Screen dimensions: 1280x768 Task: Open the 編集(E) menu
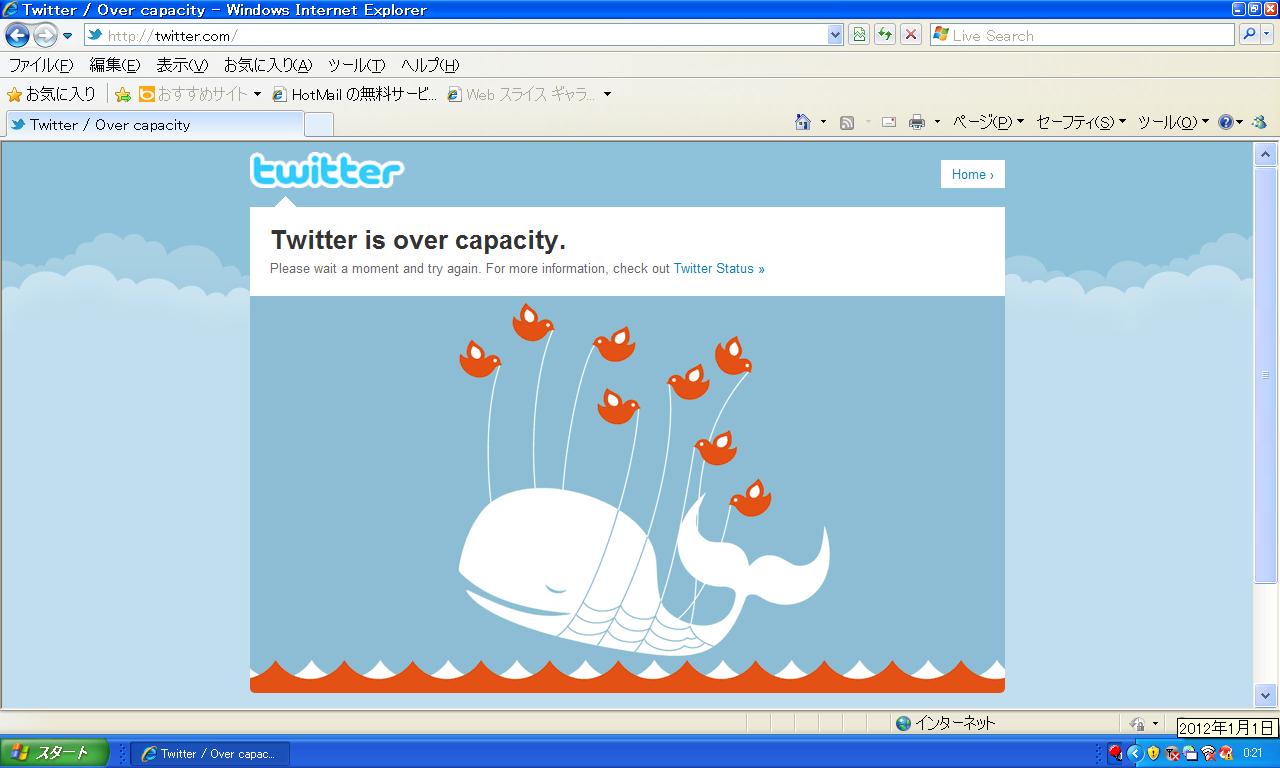tap(115, 65)
